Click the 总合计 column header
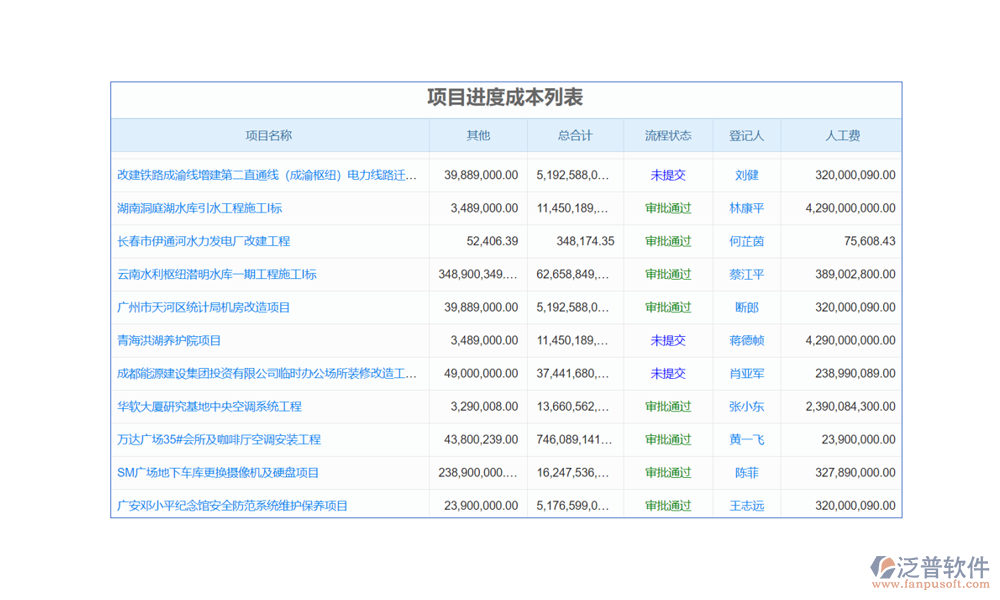 click(x=575, y=136)
